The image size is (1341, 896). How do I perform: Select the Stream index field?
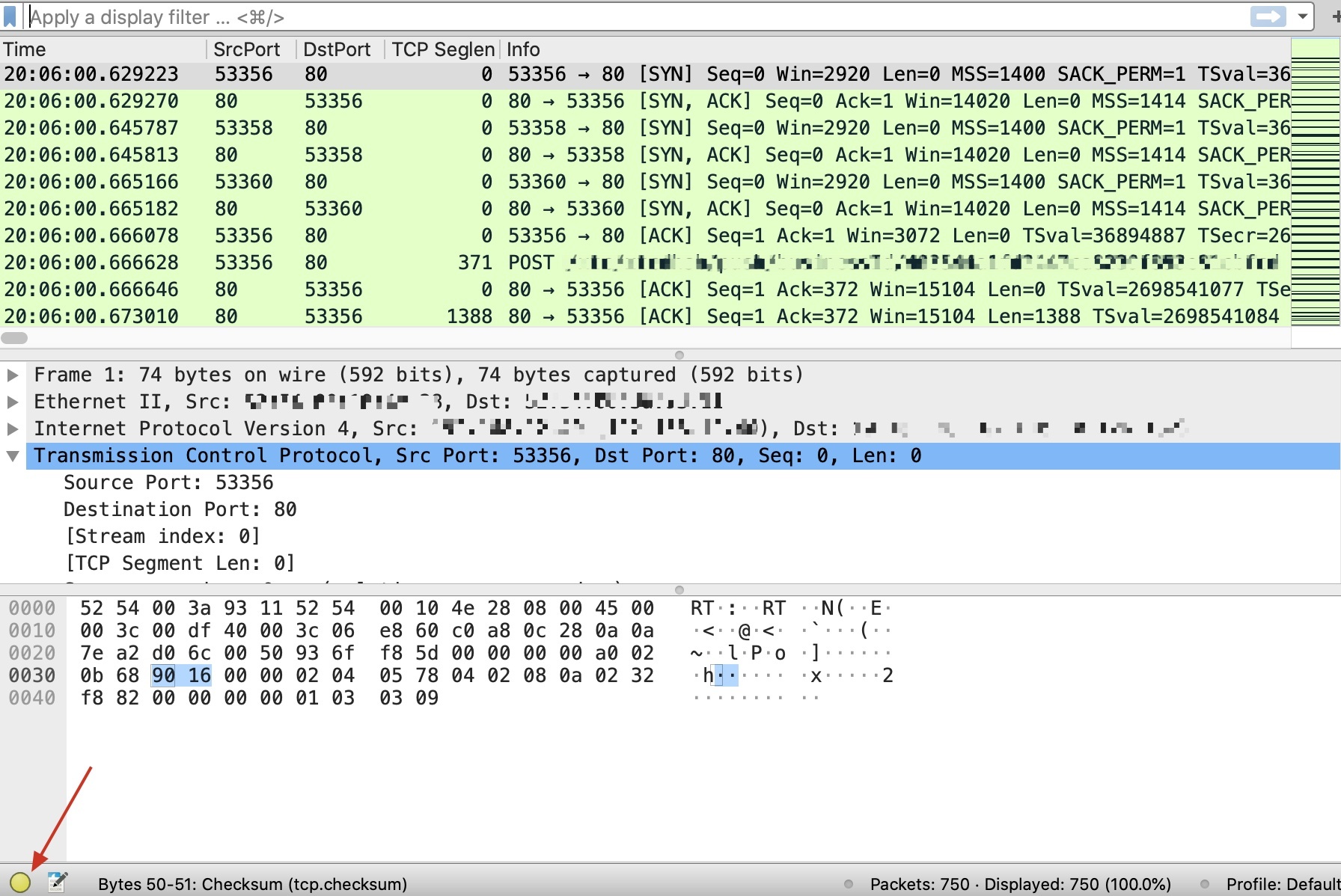(x=162, y=536)
